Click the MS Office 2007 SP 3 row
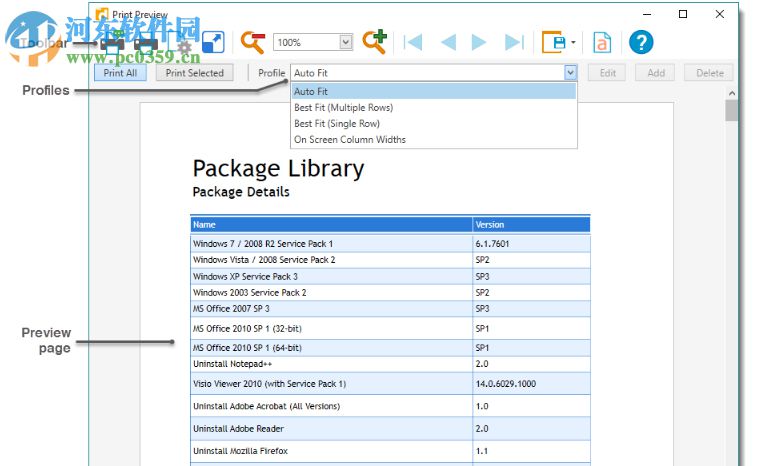Viewport: 771px width, 466px height. [x=390, y=309]
